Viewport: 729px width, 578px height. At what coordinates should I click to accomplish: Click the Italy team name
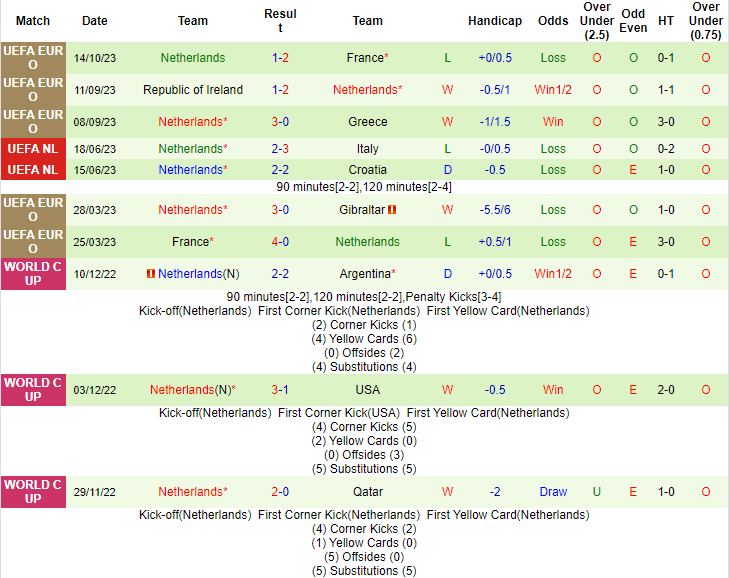coord(367,149)
